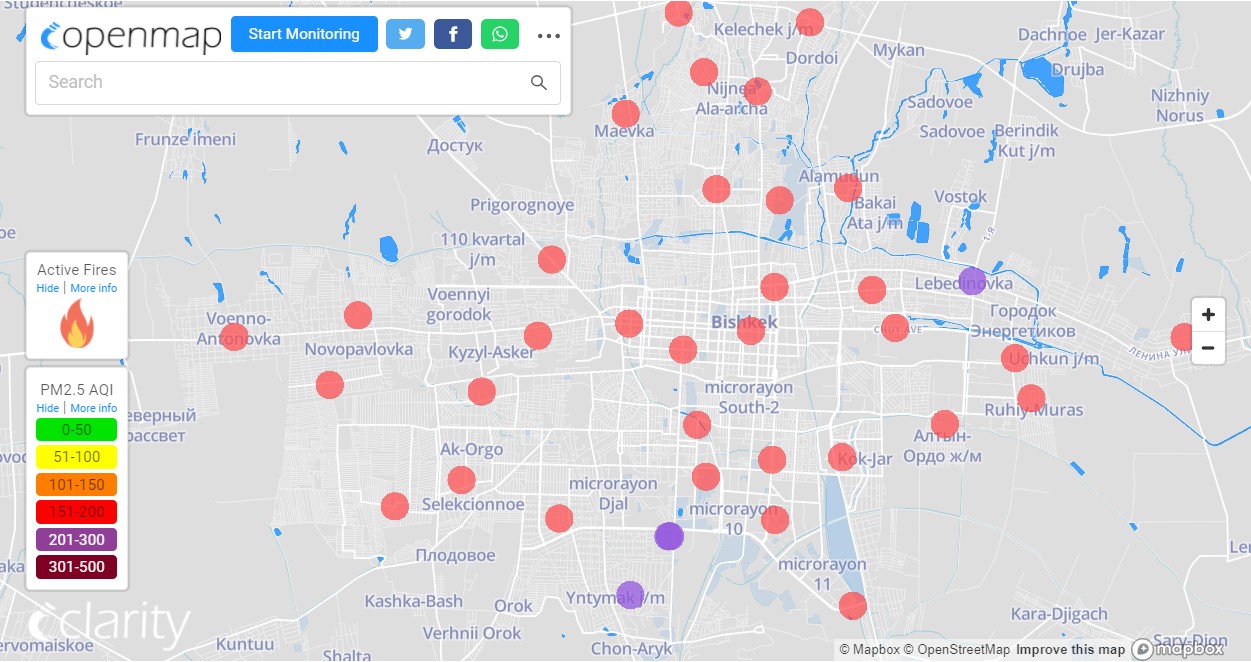Zoom out with the minus button
1251x662 pixels.
pos(1208,348)
